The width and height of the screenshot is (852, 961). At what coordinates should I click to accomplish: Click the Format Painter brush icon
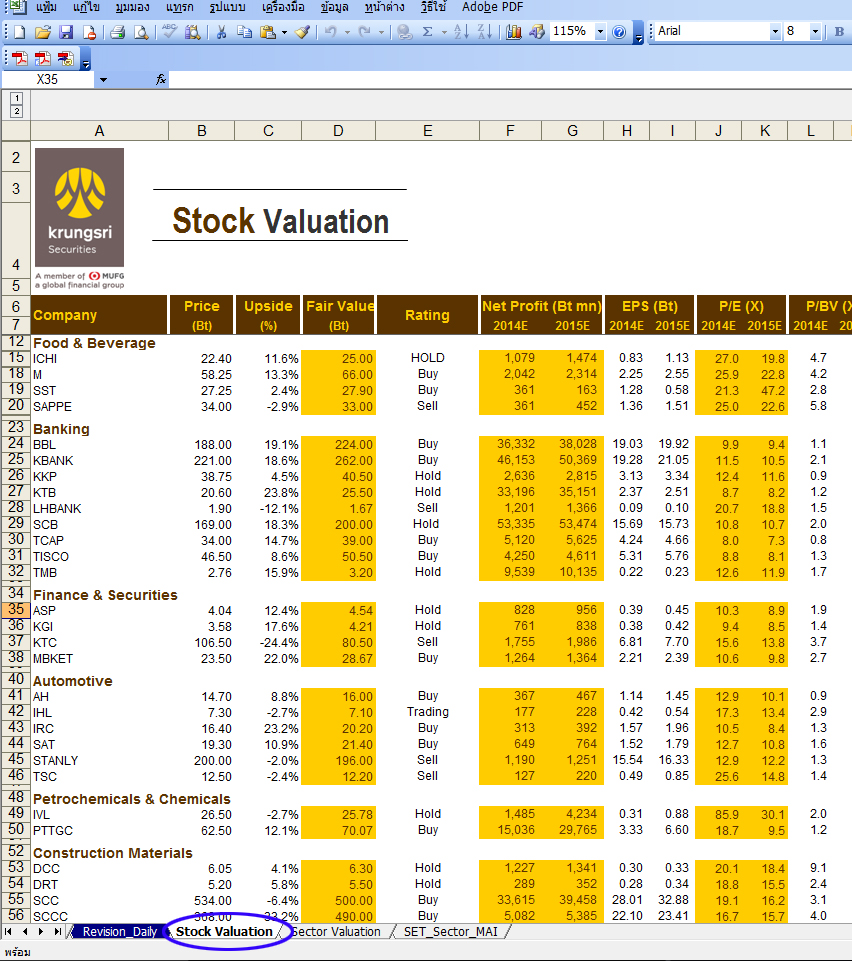[302, 32]
